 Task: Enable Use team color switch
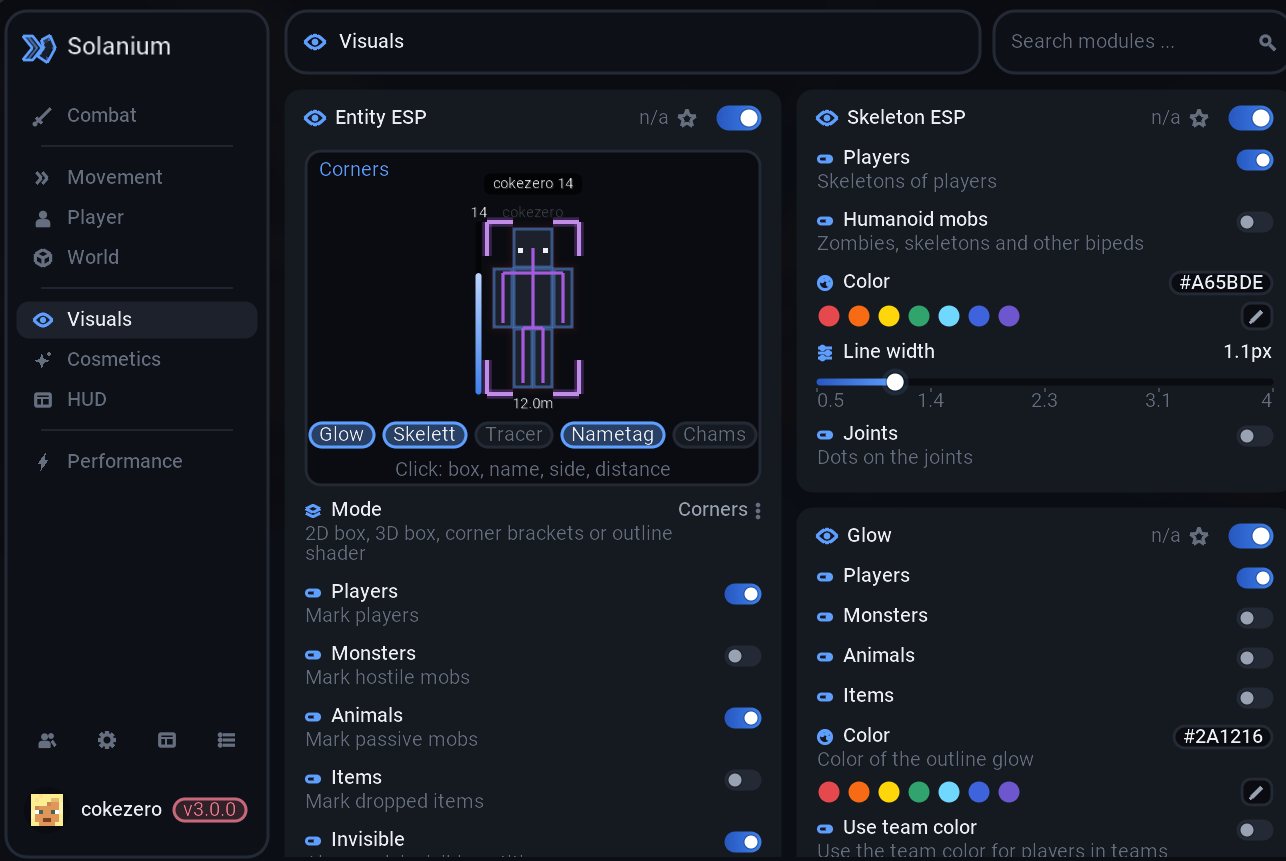point(1255,830)
